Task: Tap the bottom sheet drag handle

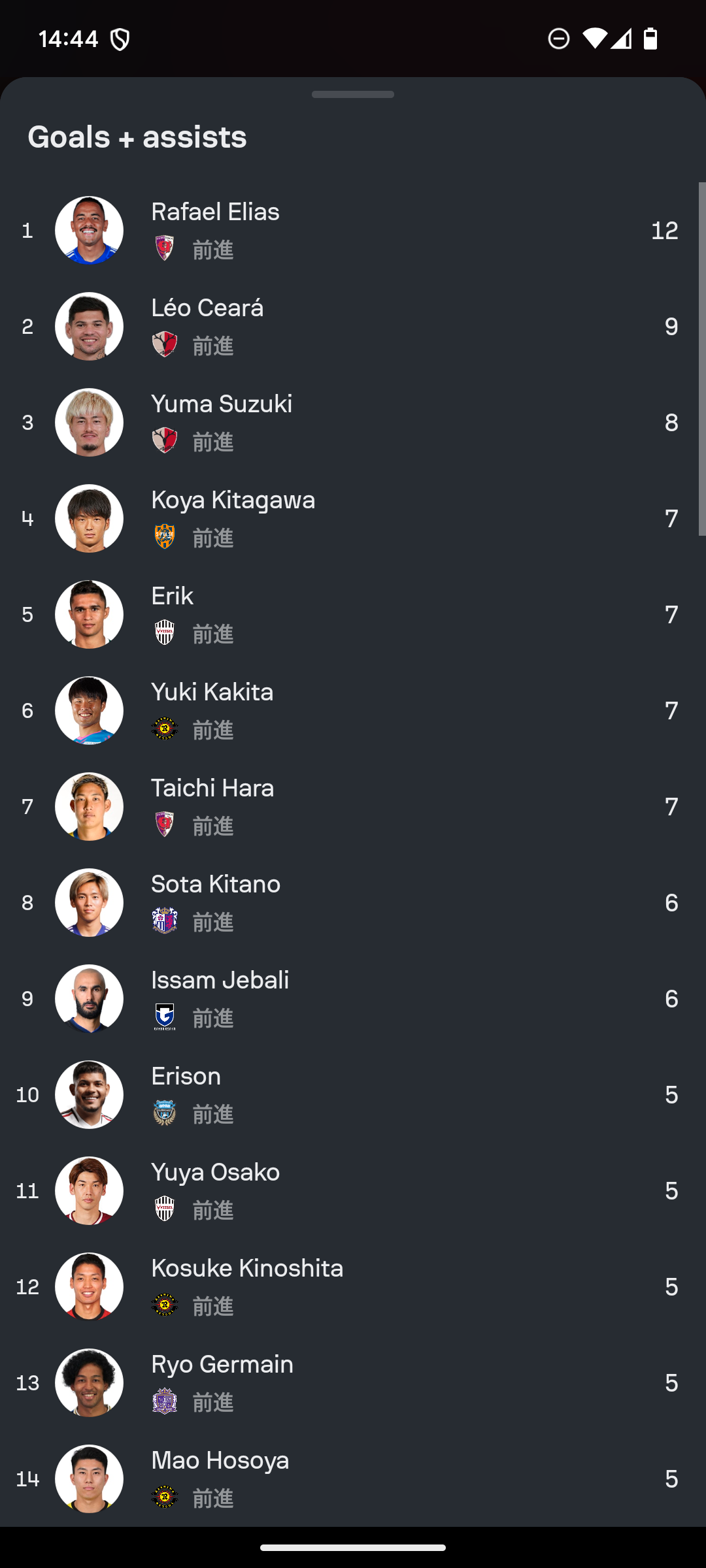Action: (x=353, y=95)
